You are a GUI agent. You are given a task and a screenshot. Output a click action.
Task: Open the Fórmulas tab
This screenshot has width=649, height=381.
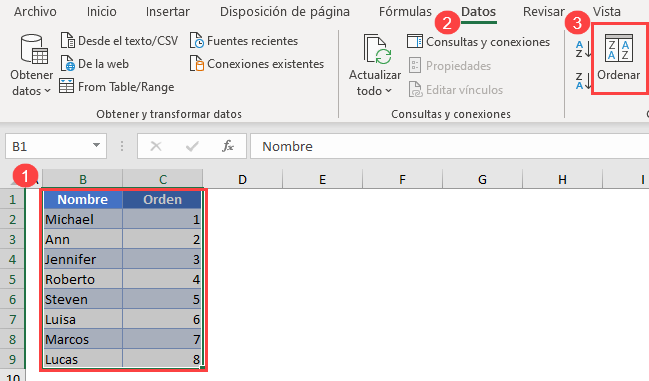tap(405, 12)
